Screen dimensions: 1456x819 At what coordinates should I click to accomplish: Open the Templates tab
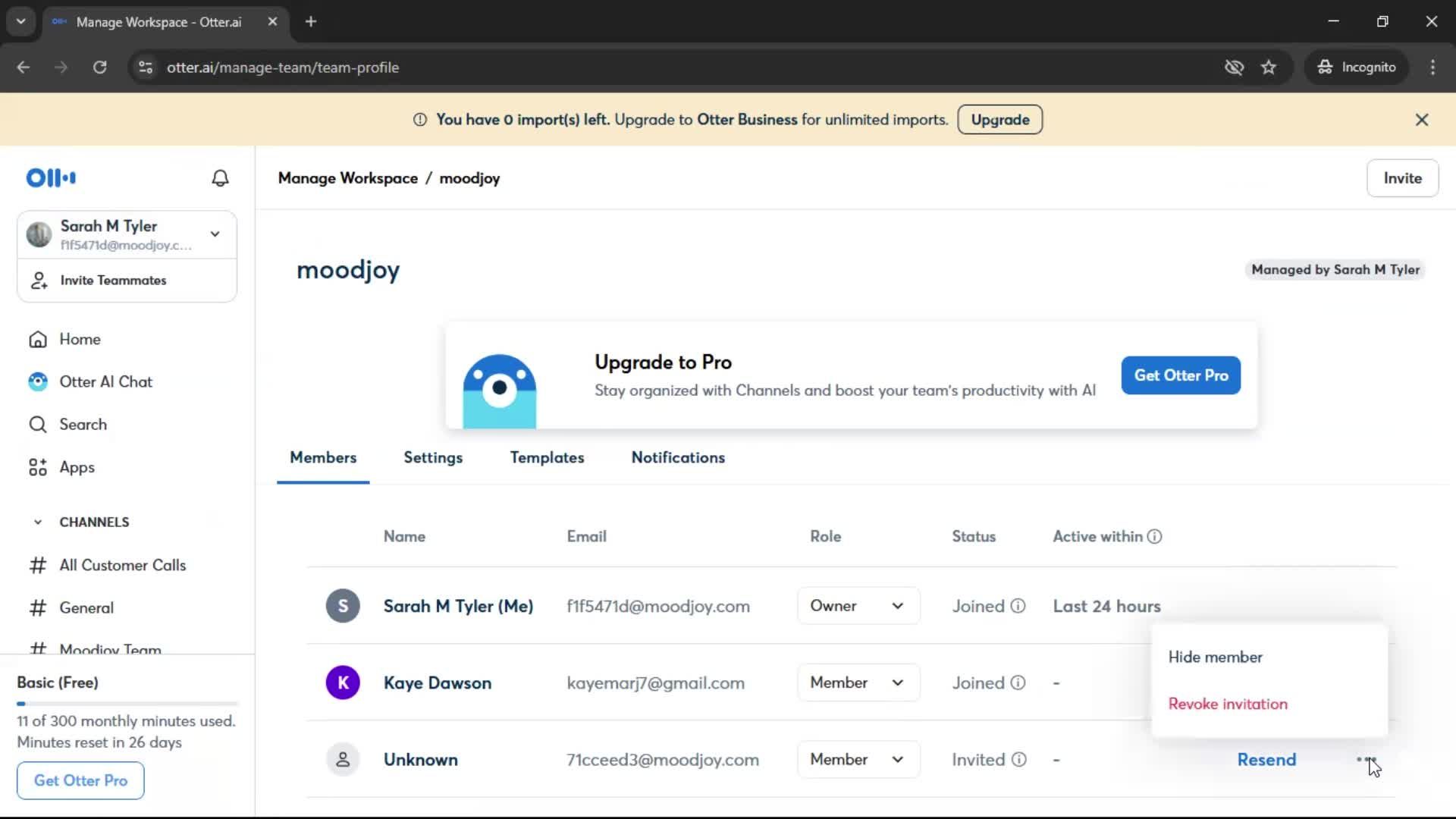coord(547,458)
